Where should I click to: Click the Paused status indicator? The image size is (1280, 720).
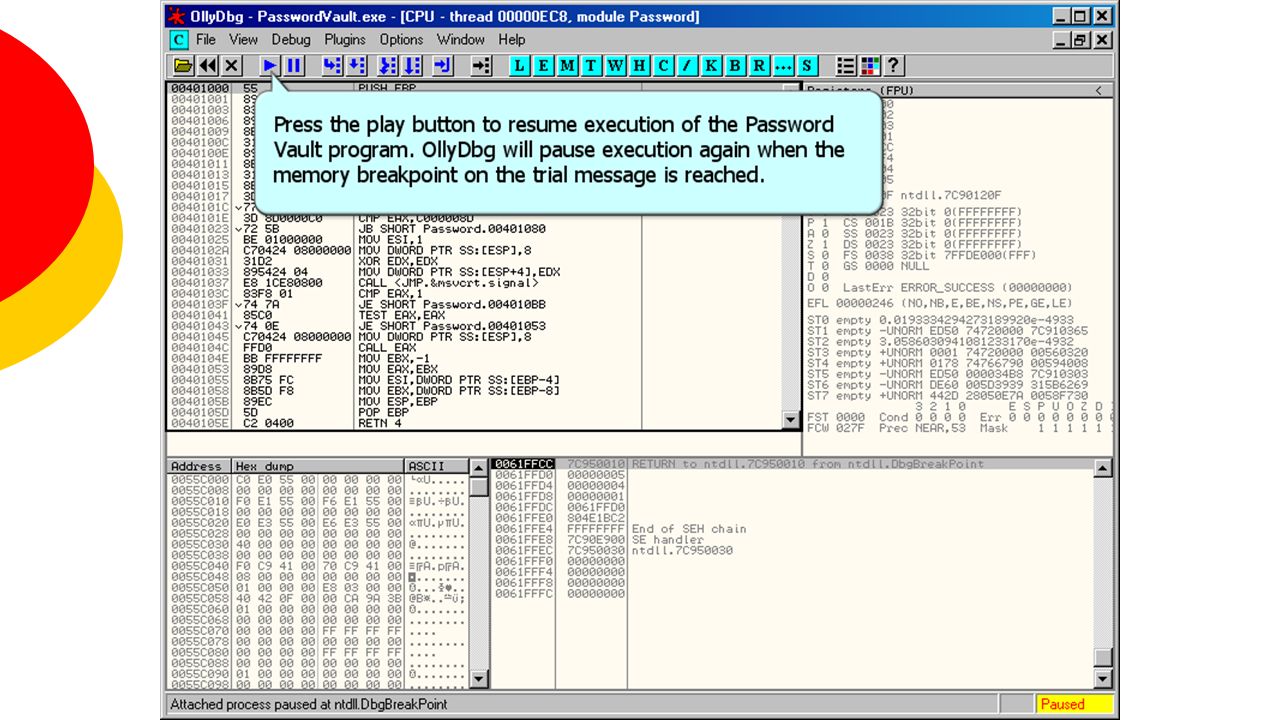[x=1074, y=704]
